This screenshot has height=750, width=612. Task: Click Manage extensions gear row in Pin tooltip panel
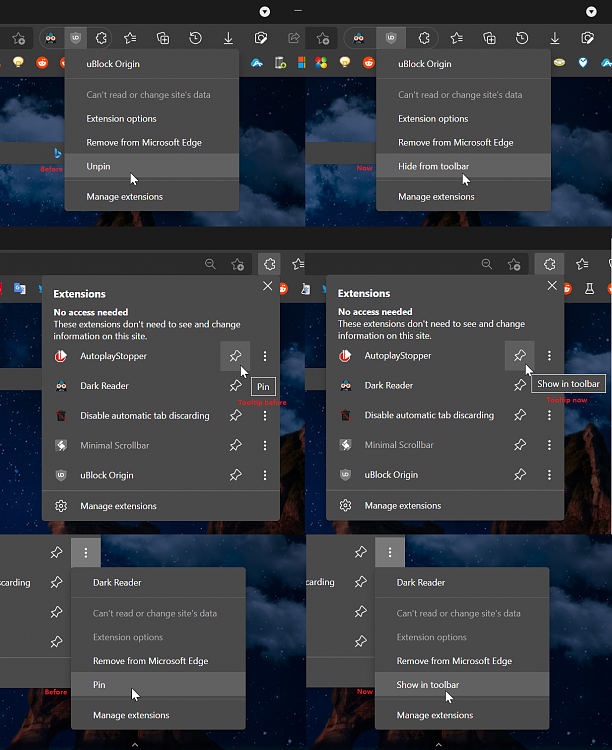pos(161,506)
